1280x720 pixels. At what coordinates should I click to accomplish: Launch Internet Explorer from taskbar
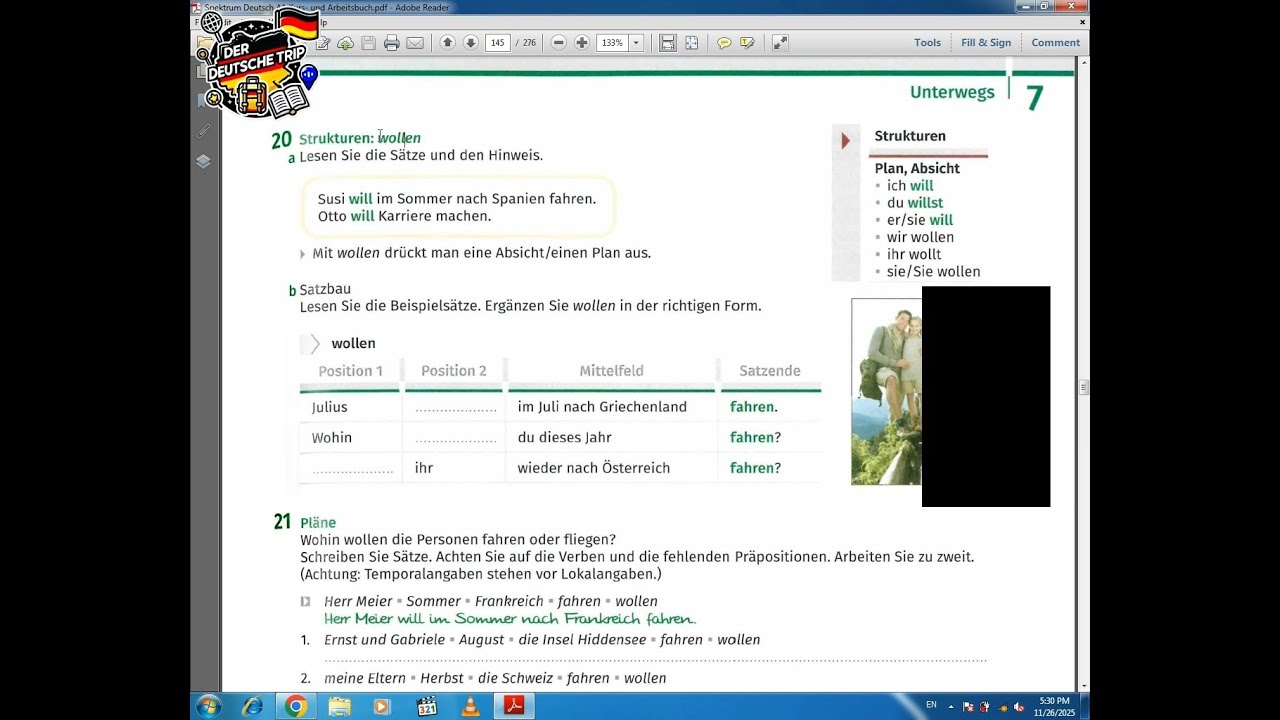253,706
